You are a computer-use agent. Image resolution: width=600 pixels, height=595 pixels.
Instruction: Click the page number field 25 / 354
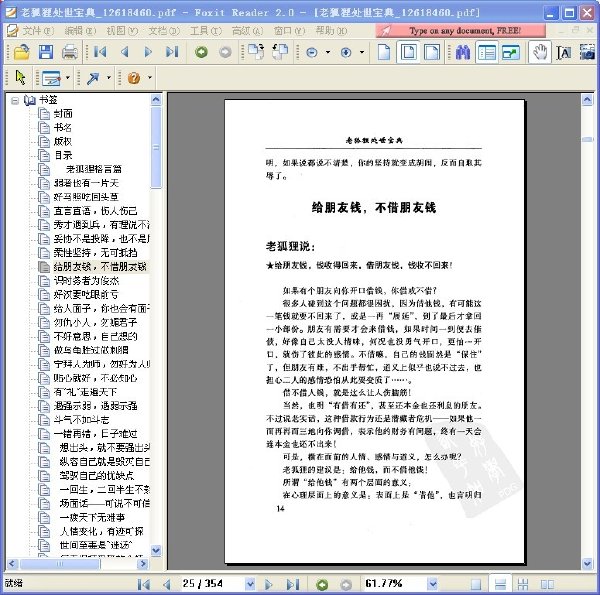pos(212,584)
